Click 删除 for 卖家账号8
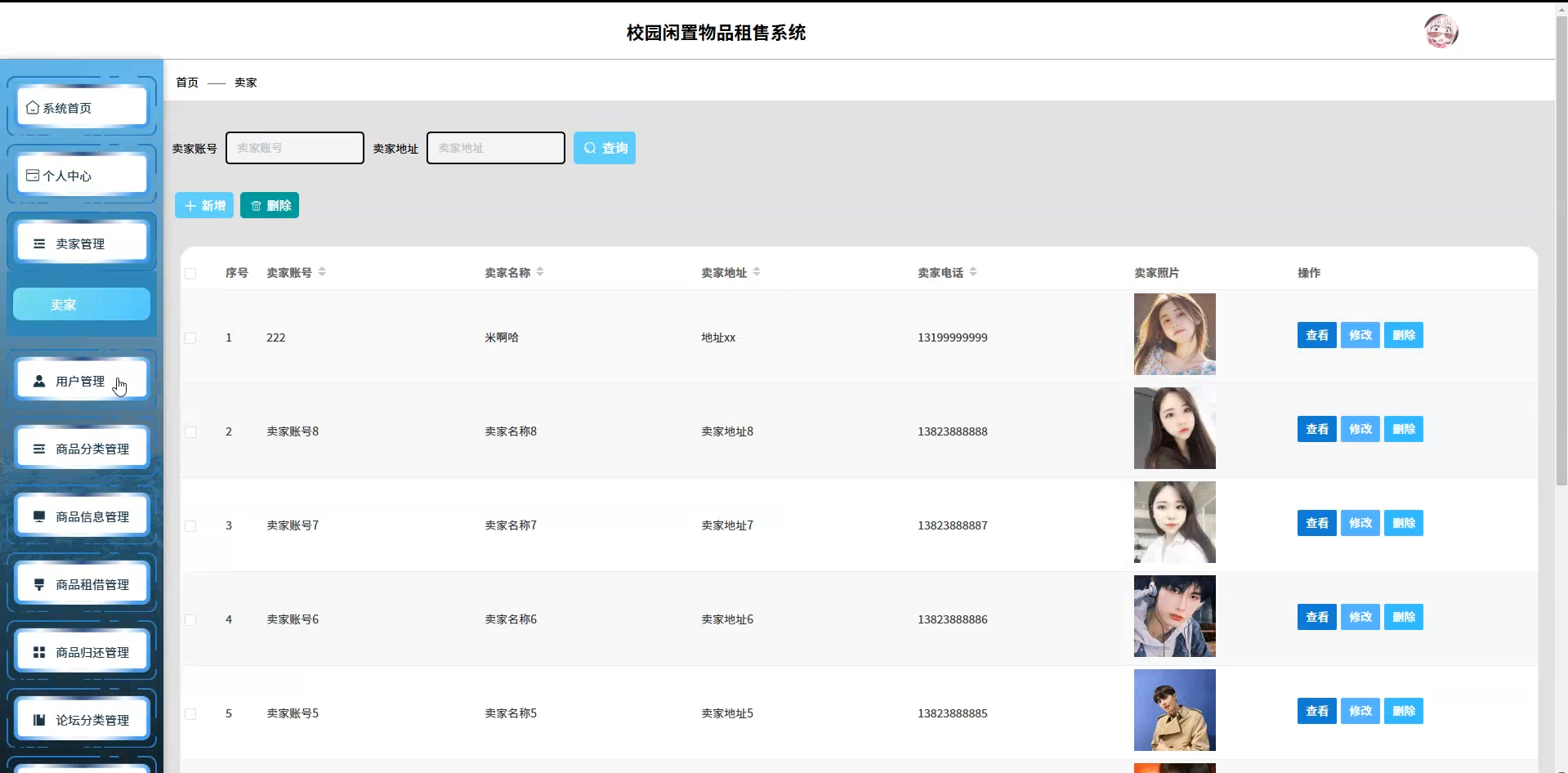Image resolution: width=1568 pixels, height=773 pixels. tap(1404, 429)
